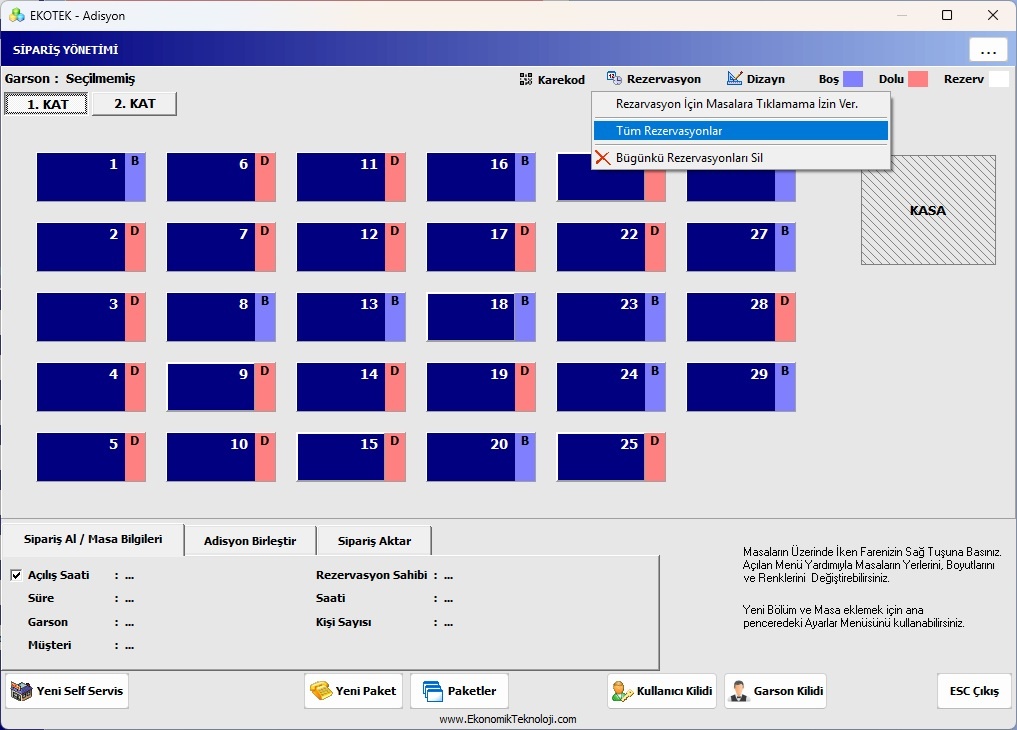Viewport: 1017px width, 730px height.
Task: Click the Yeni Self Servis shop icon
Action: coord(21,691)
